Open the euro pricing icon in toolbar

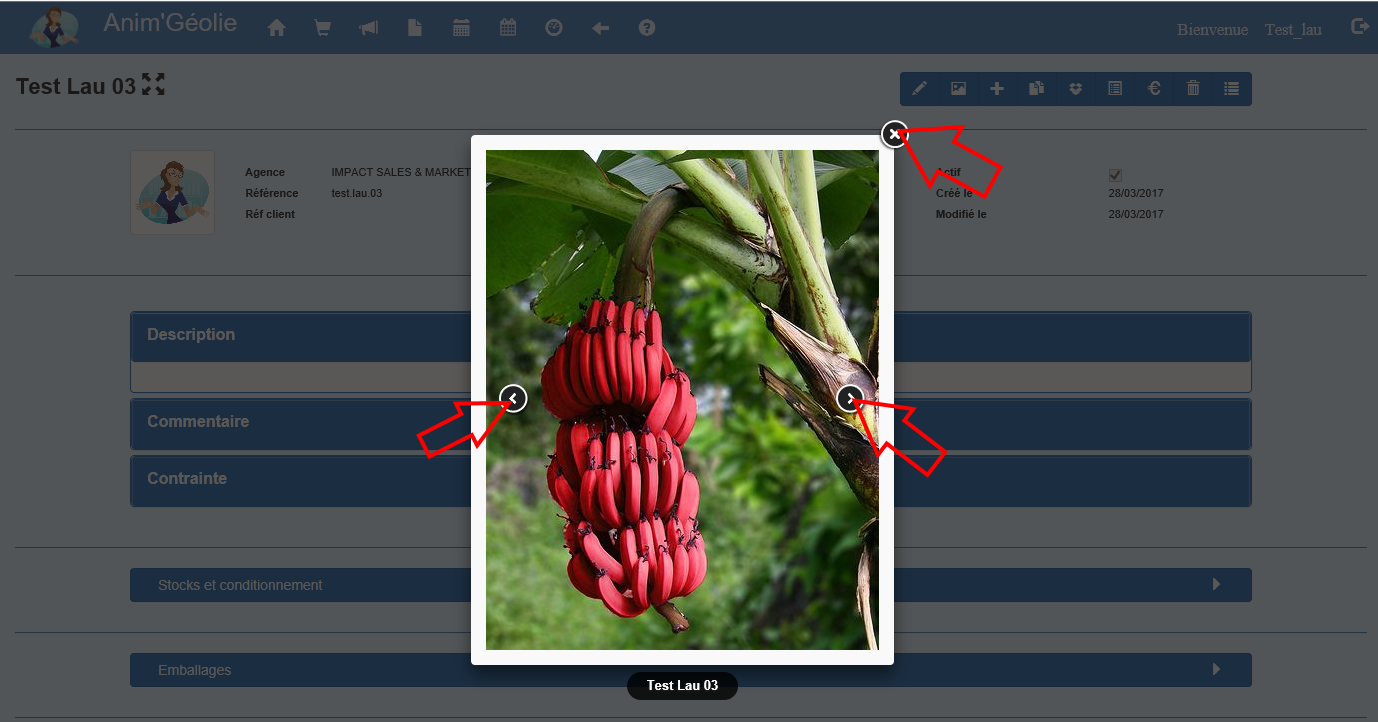pos(1153,89)
